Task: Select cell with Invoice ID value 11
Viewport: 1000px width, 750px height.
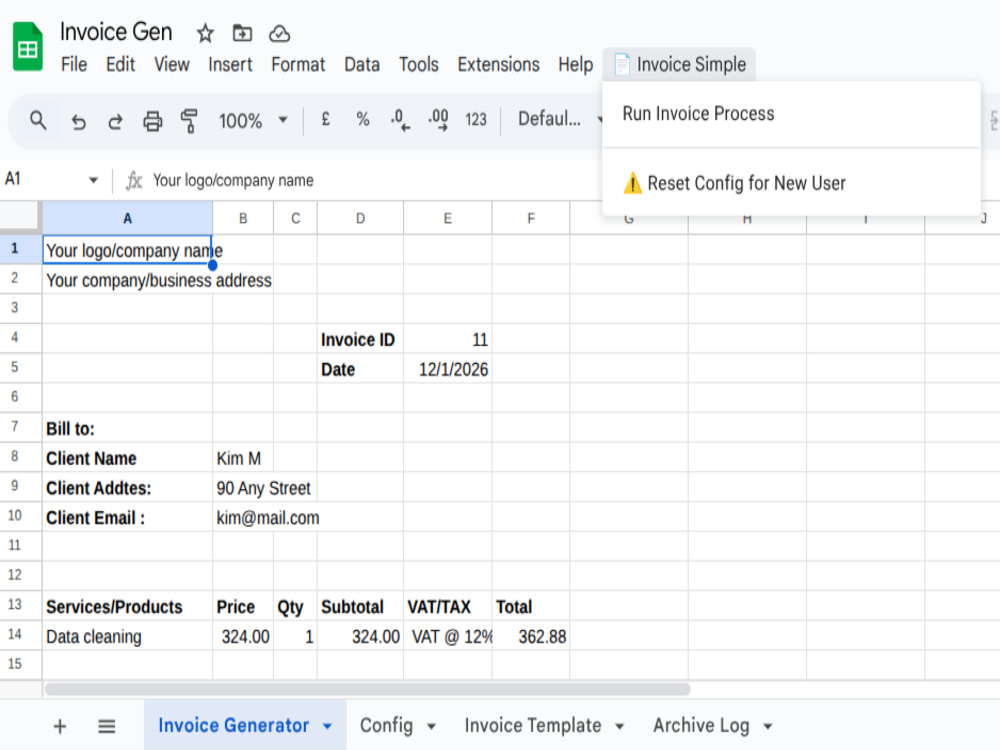Action: (x=448, y=339)
